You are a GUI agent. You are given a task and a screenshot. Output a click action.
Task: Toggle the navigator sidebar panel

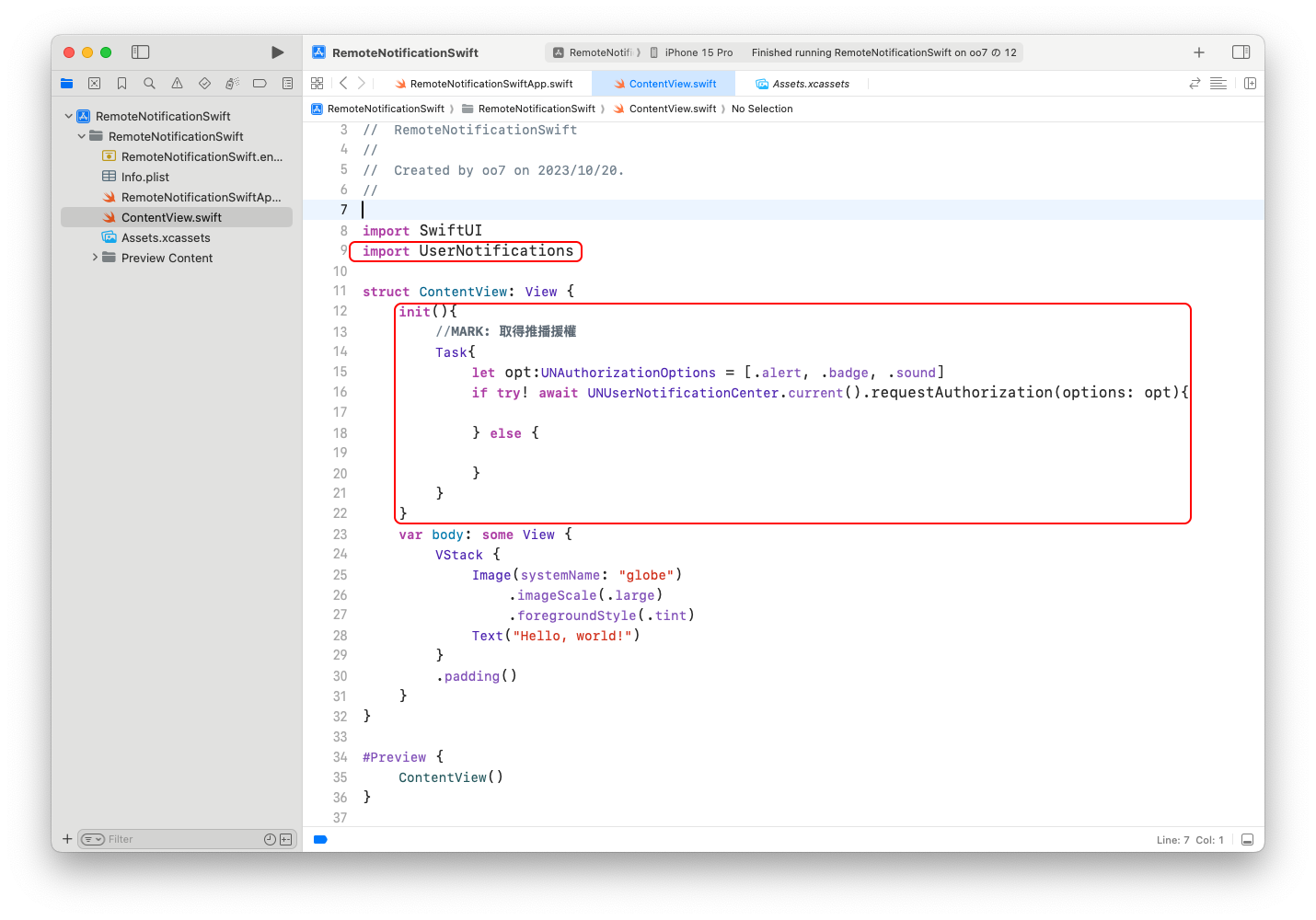tap(141, 52)
